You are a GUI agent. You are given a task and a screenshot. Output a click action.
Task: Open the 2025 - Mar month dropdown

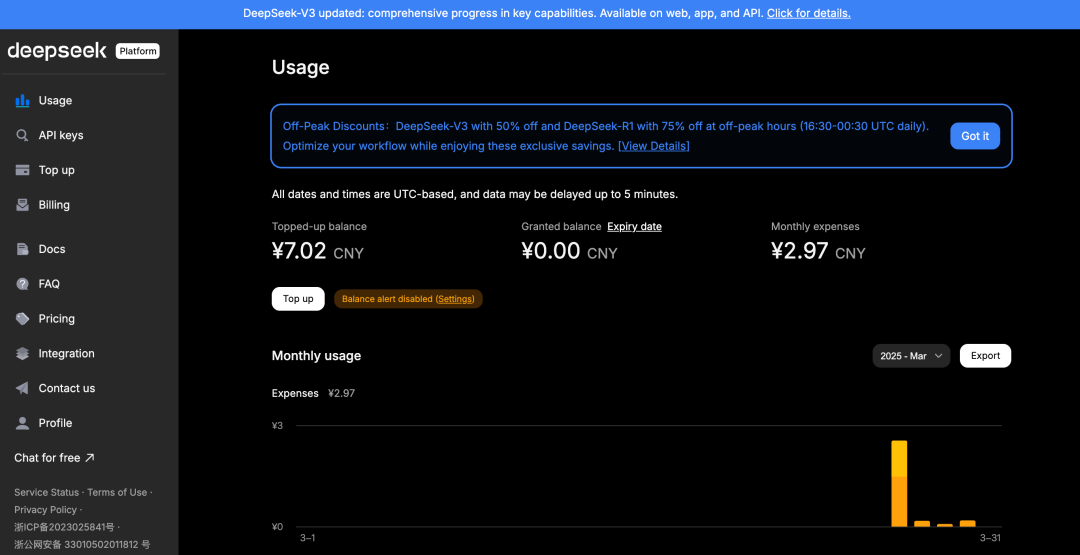click(x=911, y=356)
